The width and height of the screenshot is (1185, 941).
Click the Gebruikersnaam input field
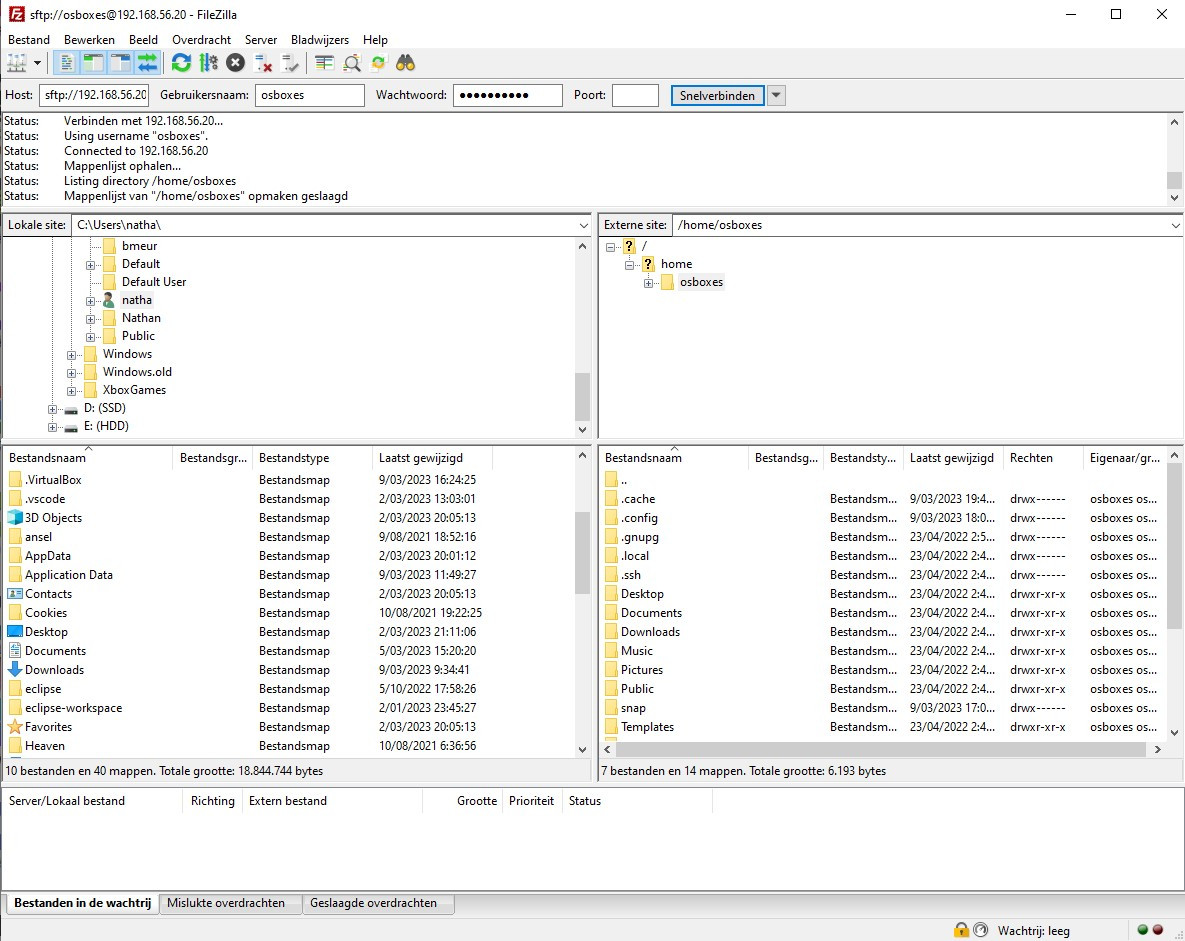tap(310, 95)
